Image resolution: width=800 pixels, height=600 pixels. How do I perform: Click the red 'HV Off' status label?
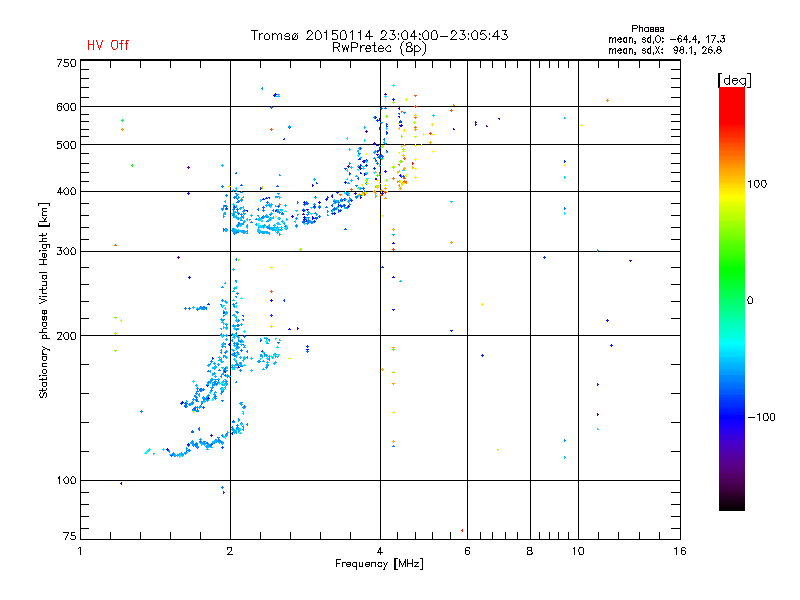coord(108,45)
